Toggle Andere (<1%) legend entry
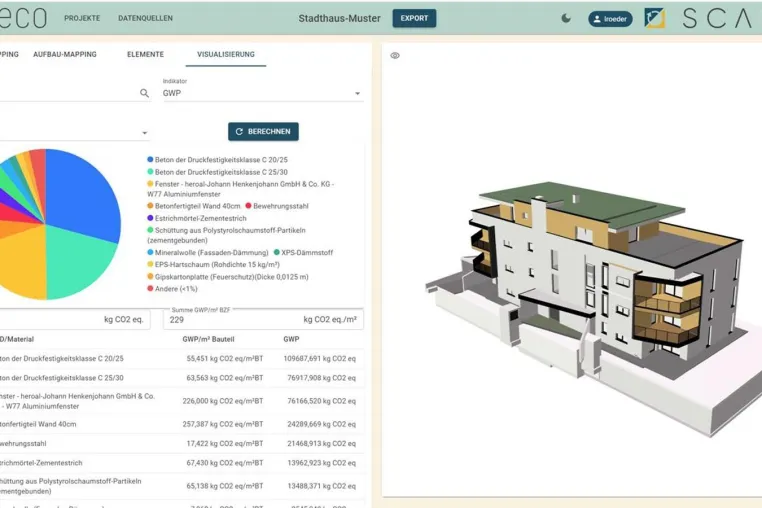 tap(173, 289)
